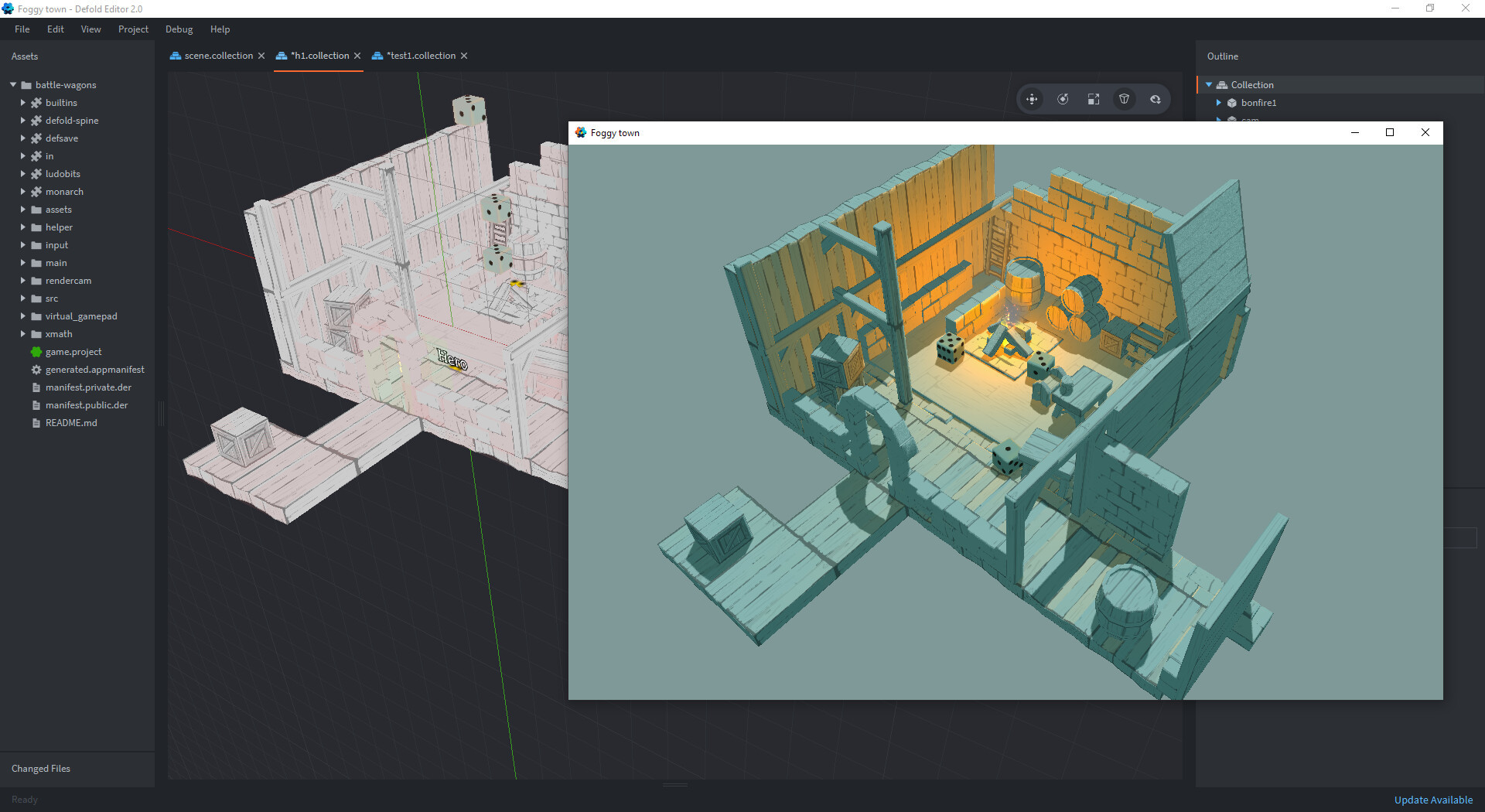Screen dimensions: 1485x812
Task: Select the Move tool in the viewport toolbar
Action: (x=1032, y=99)
